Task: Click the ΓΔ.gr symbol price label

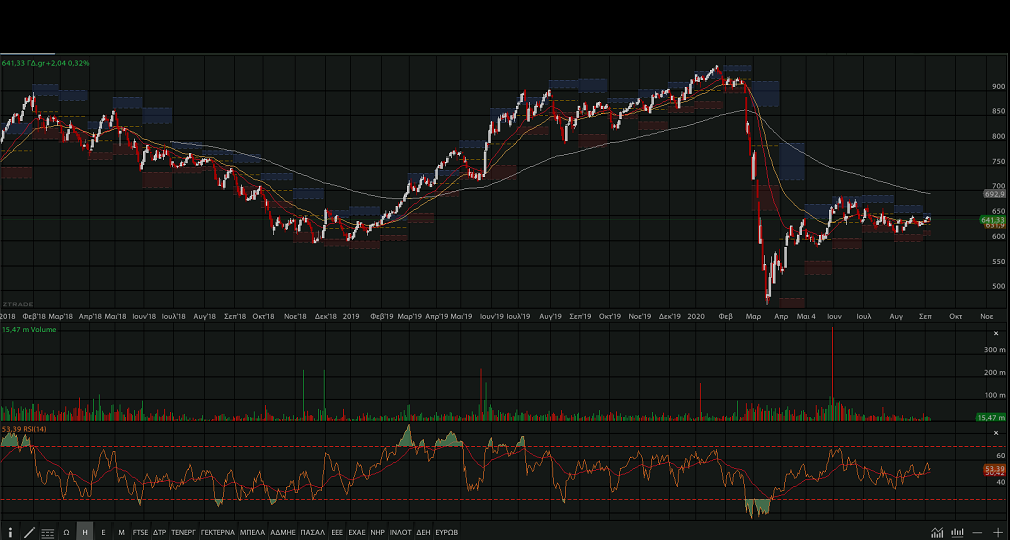Action: coord(45,63)
